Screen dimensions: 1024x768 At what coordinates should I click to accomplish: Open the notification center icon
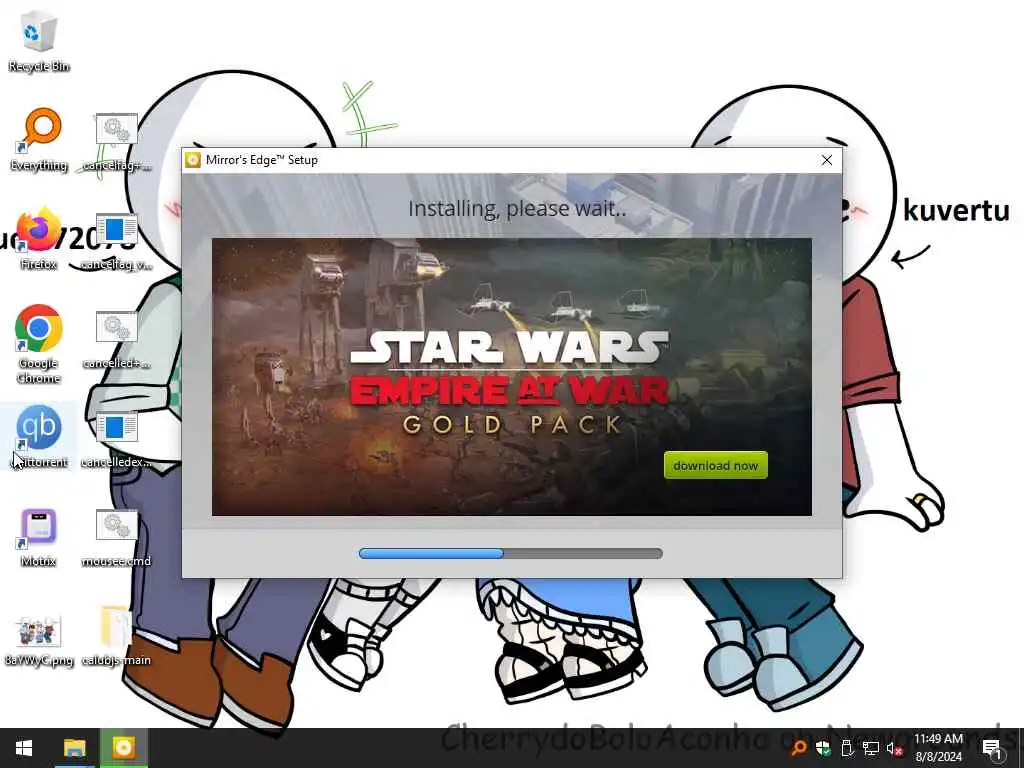point(992,748)
